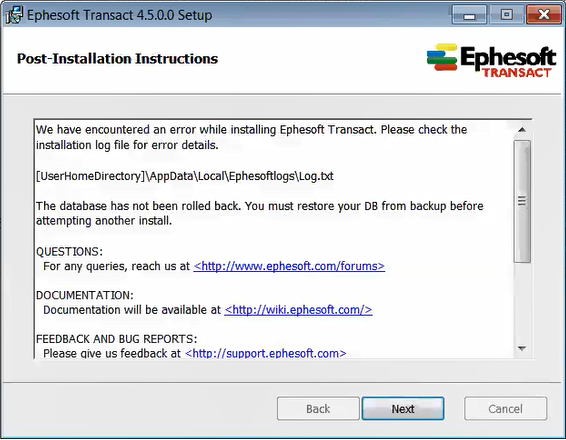The height and width of the screenshot is (440, 566).
Task: Click the scrollbar track below the thumb
Action: tap(522, 301)
